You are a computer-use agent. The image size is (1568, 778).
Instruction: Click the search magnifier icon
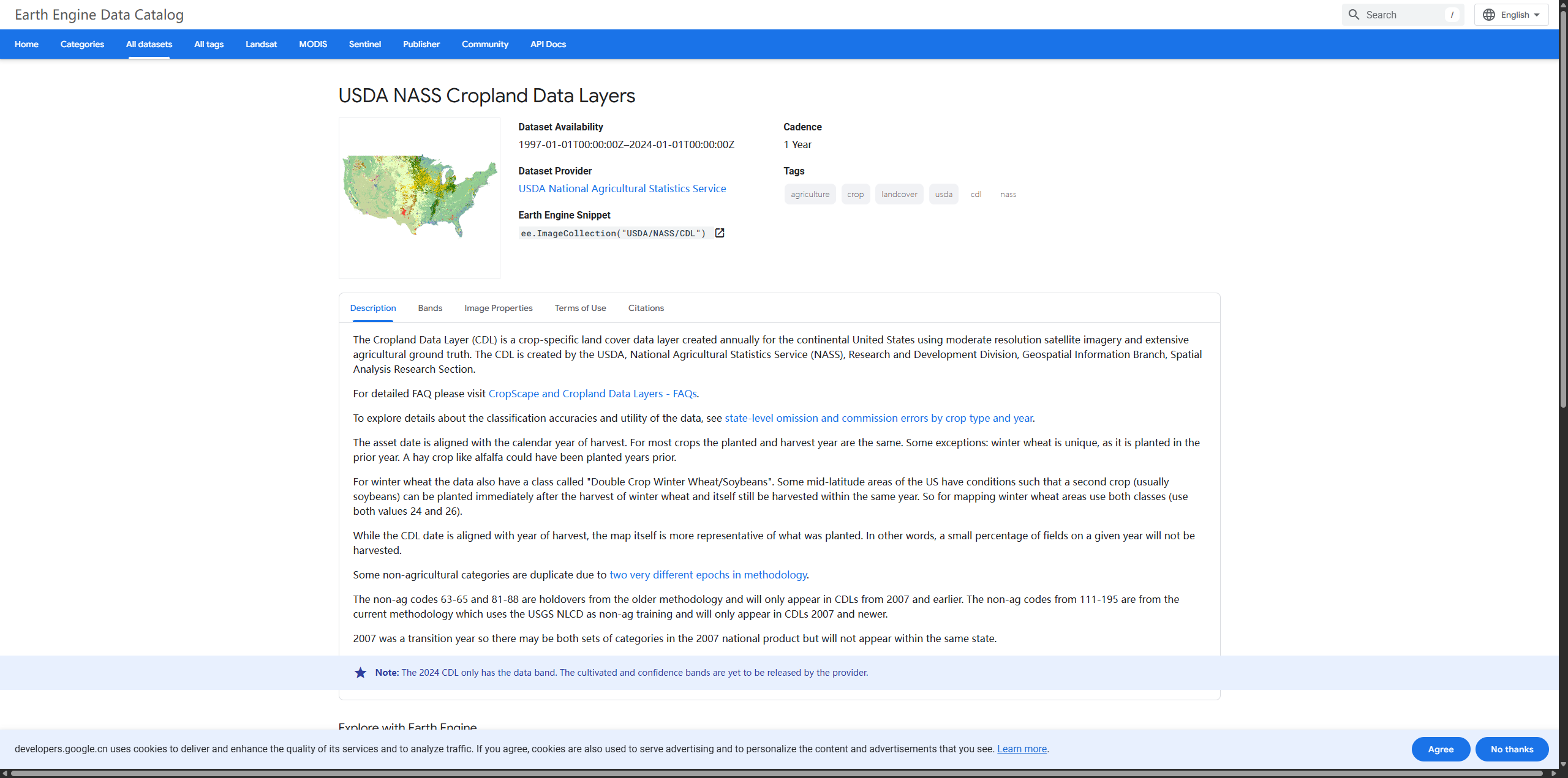click(x=1354, y=15)
